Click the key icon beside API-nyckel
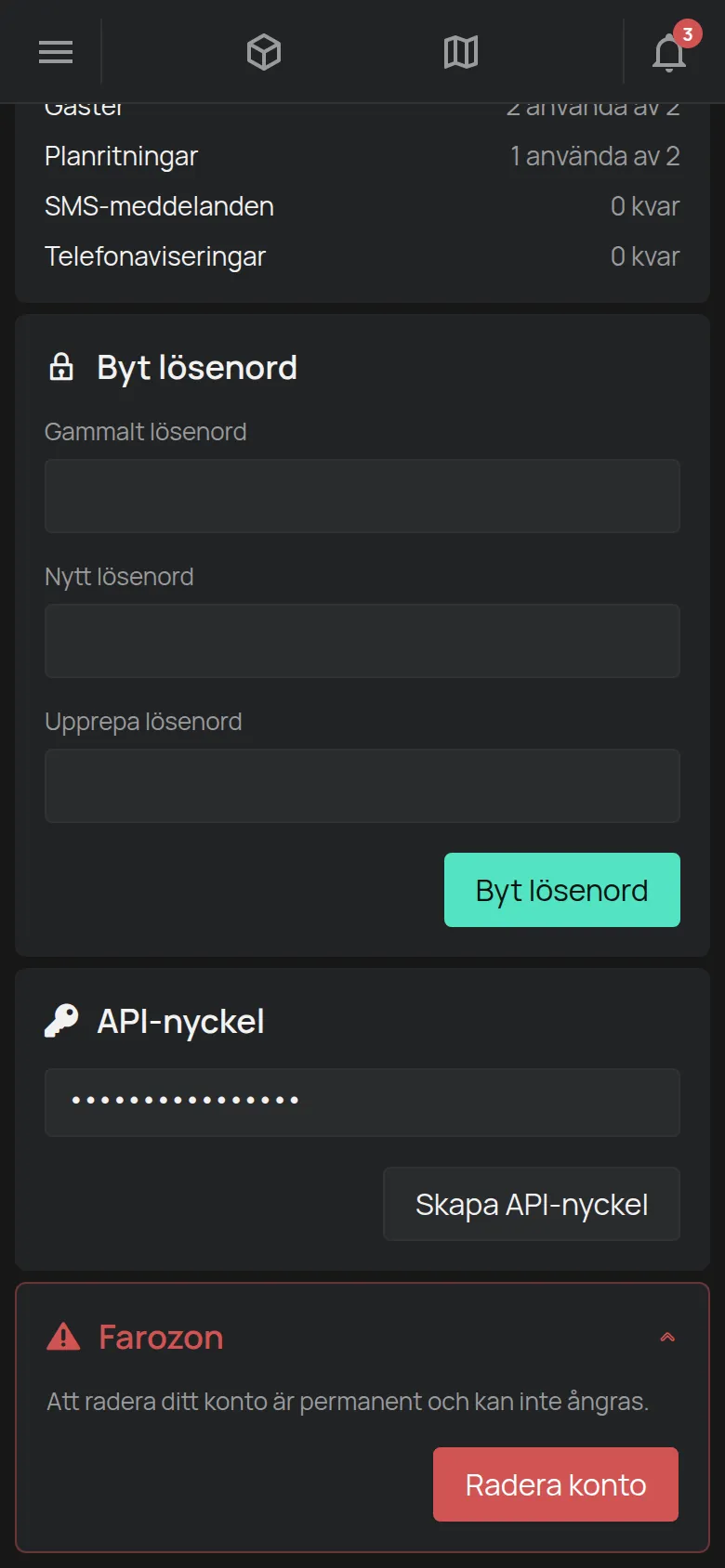 [x=61, y=1021]
